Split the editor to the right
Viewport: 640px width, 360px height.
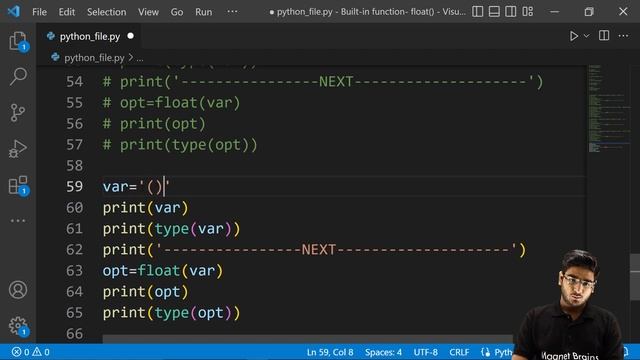click(x=604, y=36)
